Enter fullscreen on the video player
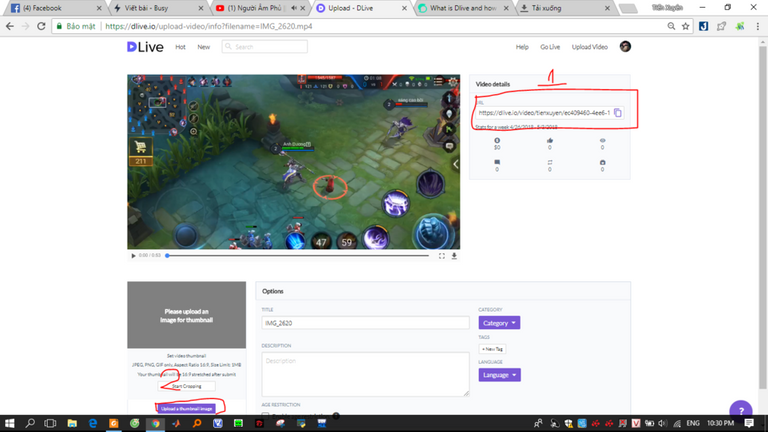Viewport: 768px width, 432px height. pos(441,256)
